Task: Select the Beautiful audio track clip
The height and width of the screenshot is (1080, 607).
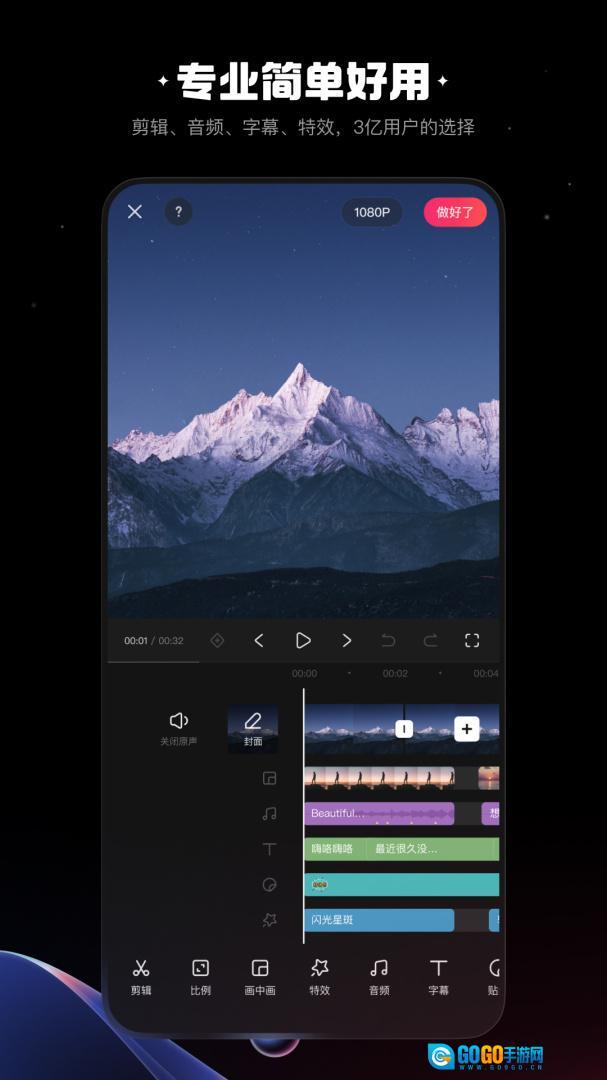Action: (378, 813)
